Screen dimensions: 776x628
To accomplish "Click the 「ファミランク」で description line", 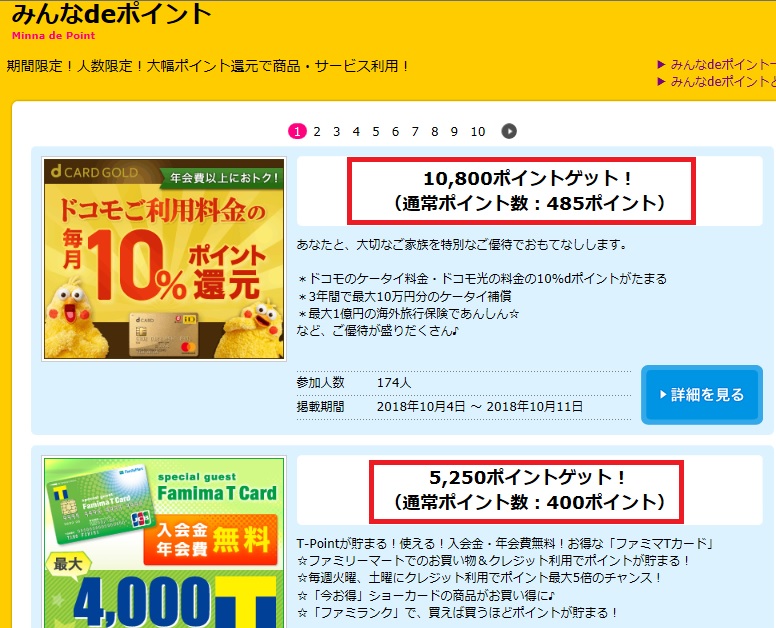I will tap(458, 613).
